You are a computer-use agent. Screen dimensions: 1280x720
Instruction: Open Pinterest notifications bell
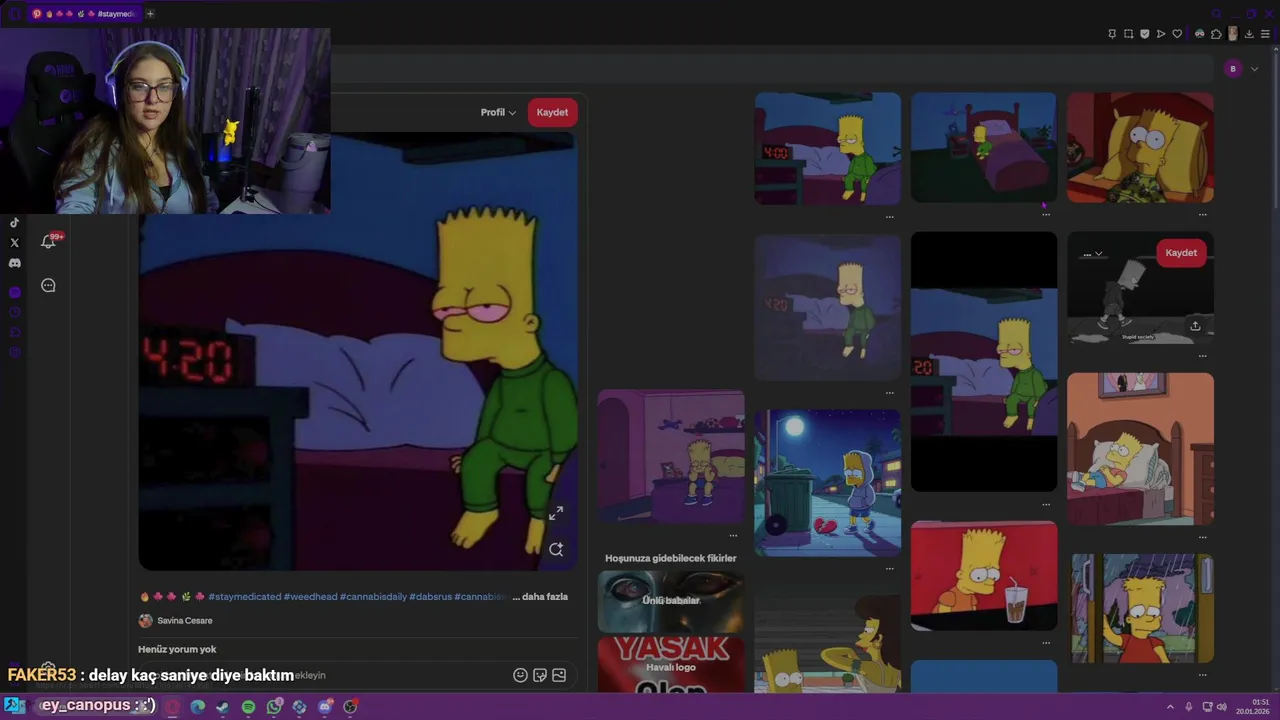pos(48,242)
